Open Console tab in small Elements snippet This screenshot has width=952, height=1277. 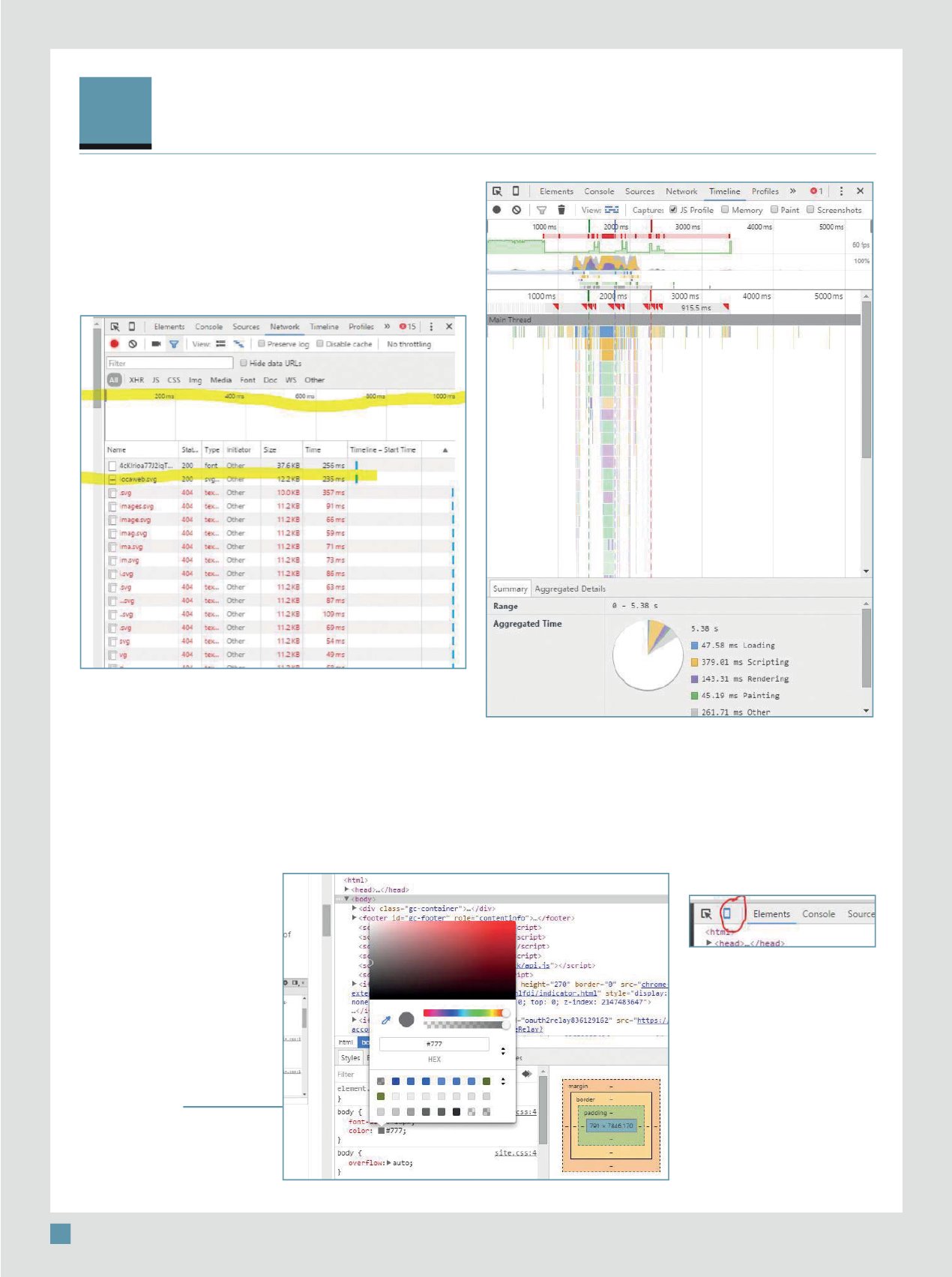click(x=819, y=914)
